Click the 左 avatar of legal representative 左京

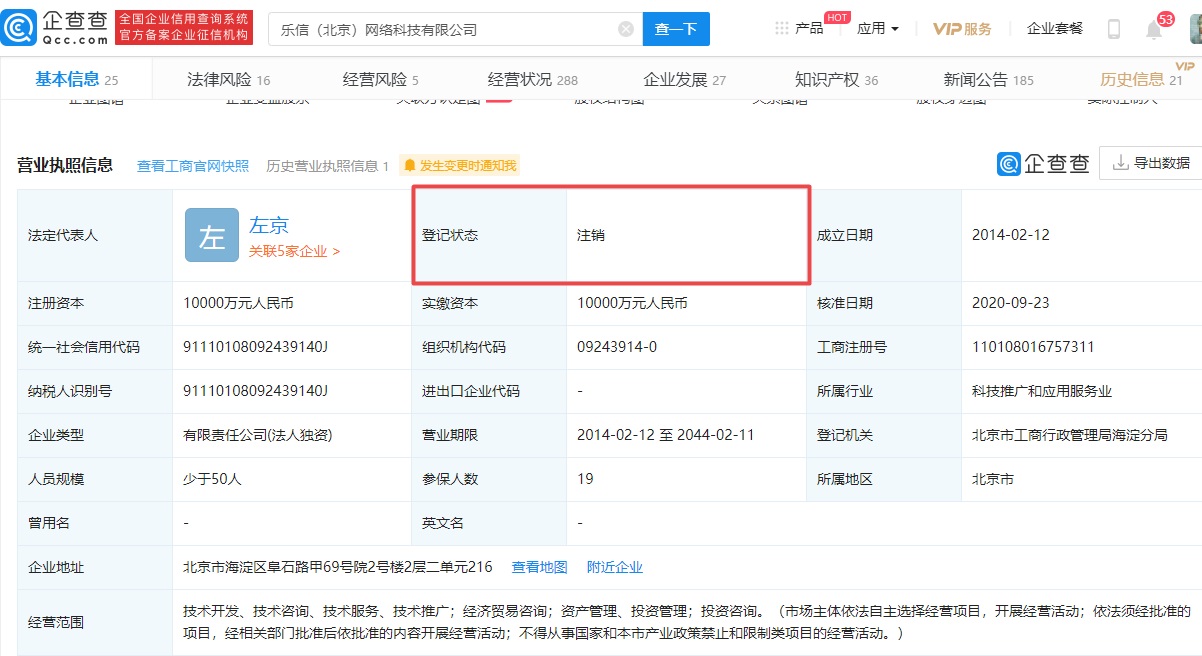pos(211,235)
